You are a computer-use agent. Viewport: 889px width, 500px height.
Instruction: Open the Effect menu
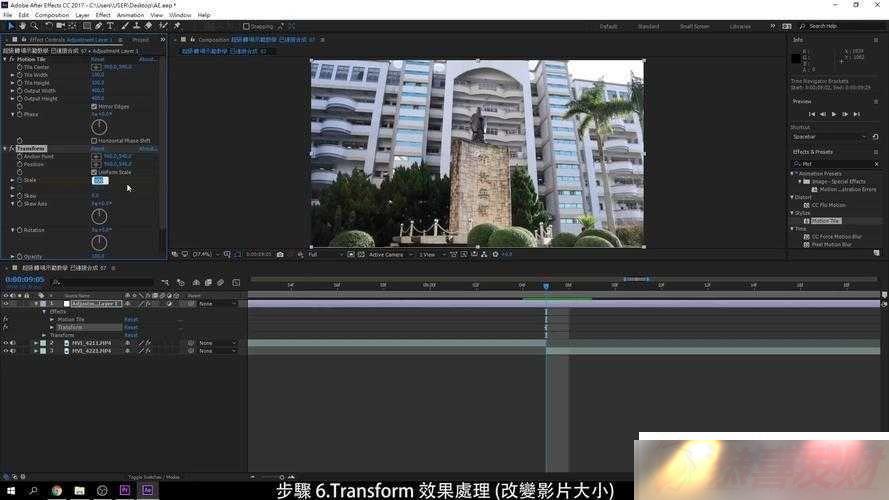(103, 15)
